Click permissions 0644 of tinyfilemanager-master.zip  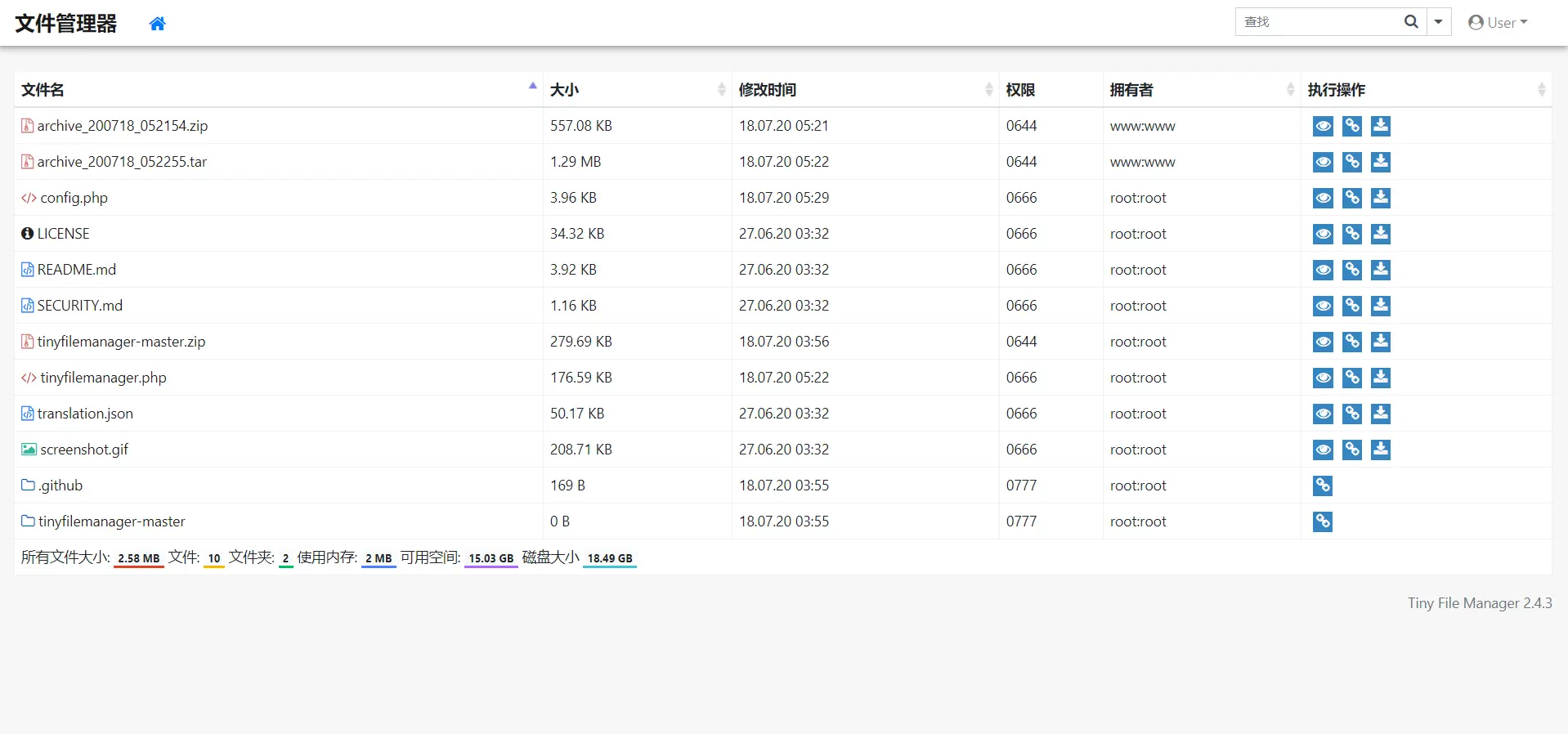click(1022, 342)
